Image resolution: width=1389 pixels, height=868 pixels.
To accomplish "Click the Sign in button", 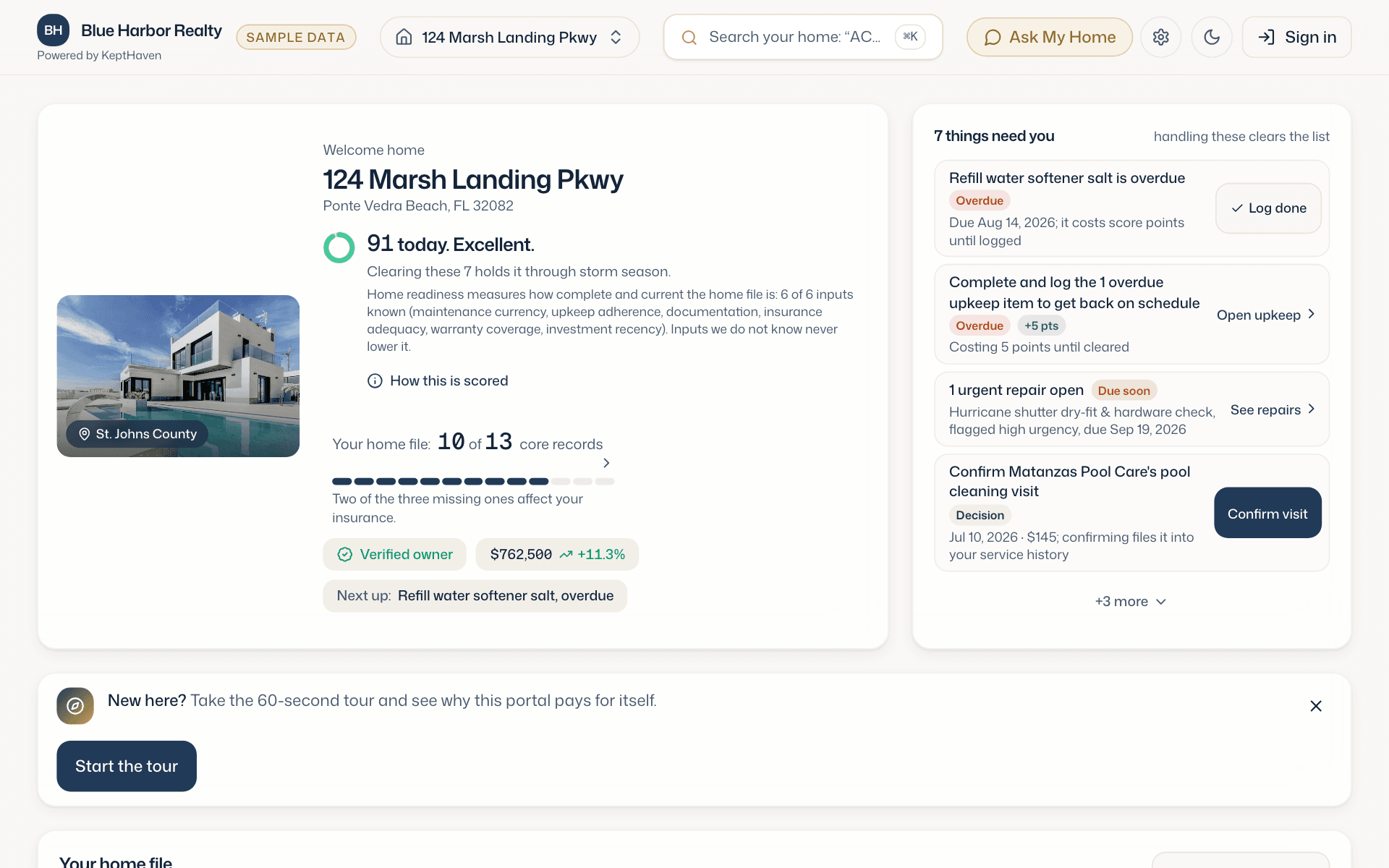I will click(1296, 37).
